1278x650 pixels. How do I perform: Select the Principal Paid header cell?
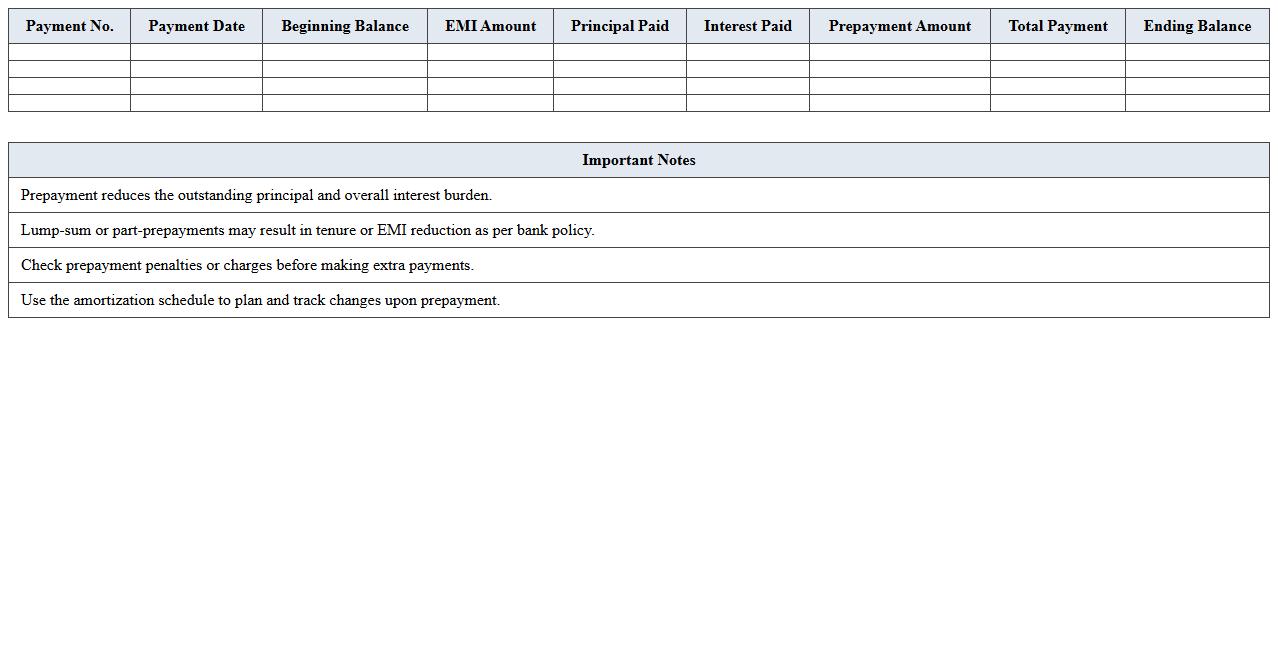(x=619, y=26)
